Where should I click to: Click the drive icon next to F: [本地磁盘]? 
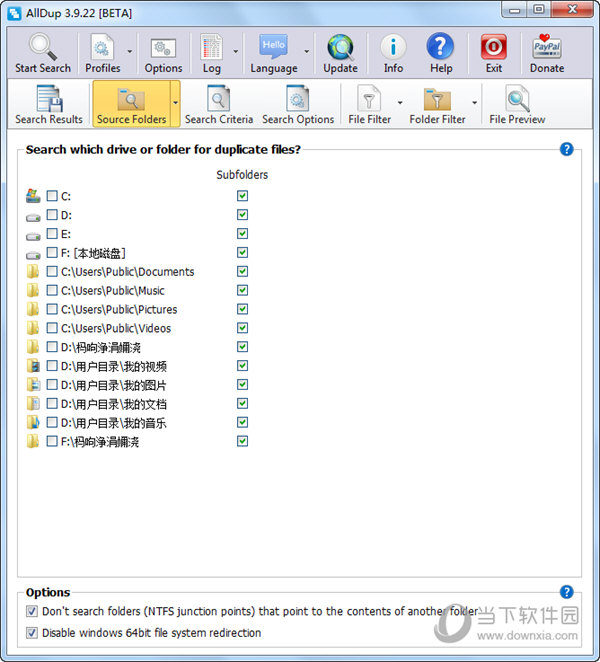[x=33, y=255]
